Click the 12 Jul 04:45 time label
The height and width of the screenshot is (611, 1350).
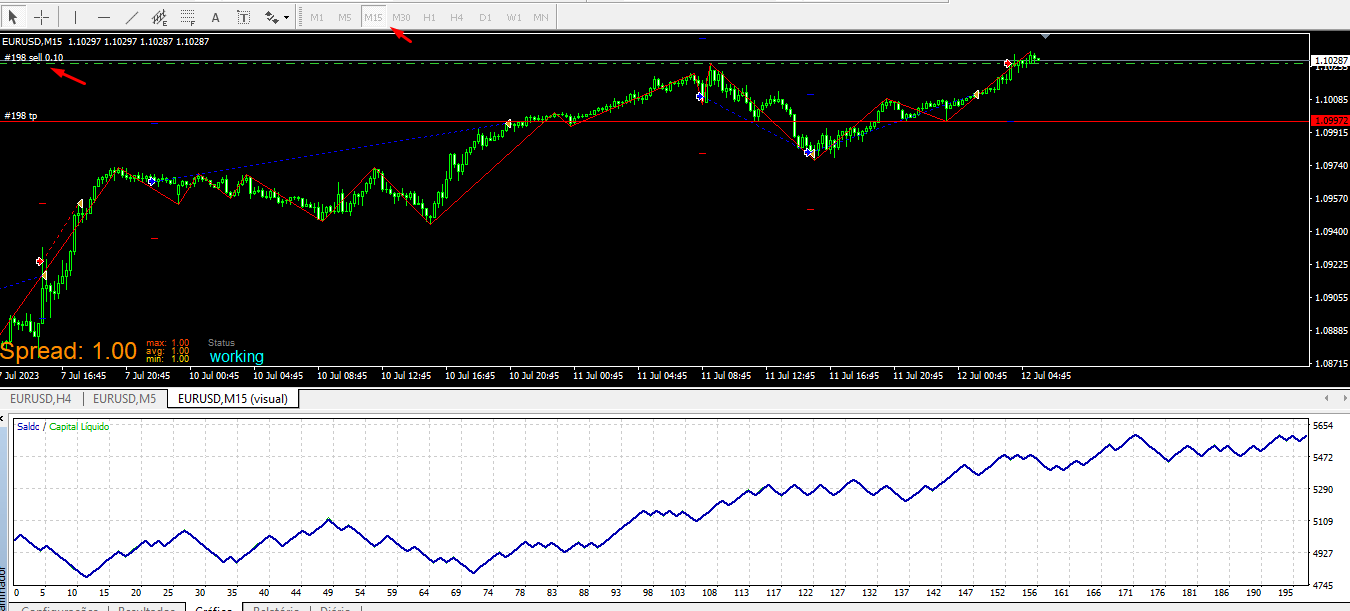[1046, 376]
